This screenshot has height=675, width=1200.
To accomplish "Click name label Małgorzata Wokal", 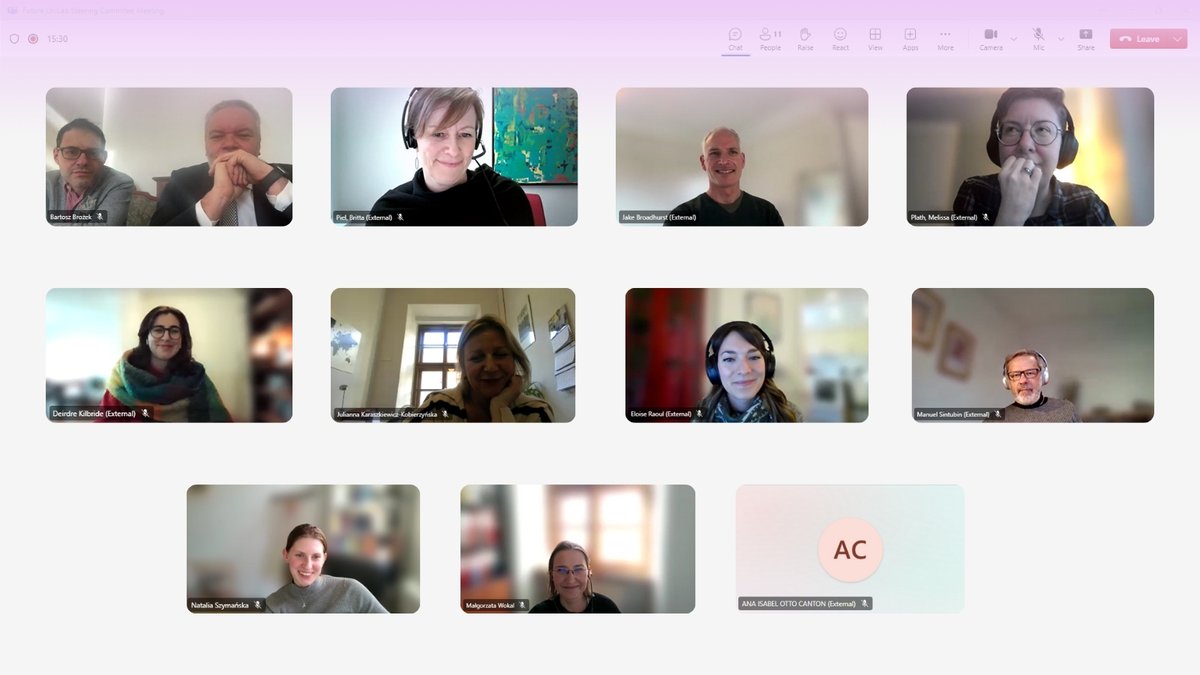I will (x=490, y=605).
